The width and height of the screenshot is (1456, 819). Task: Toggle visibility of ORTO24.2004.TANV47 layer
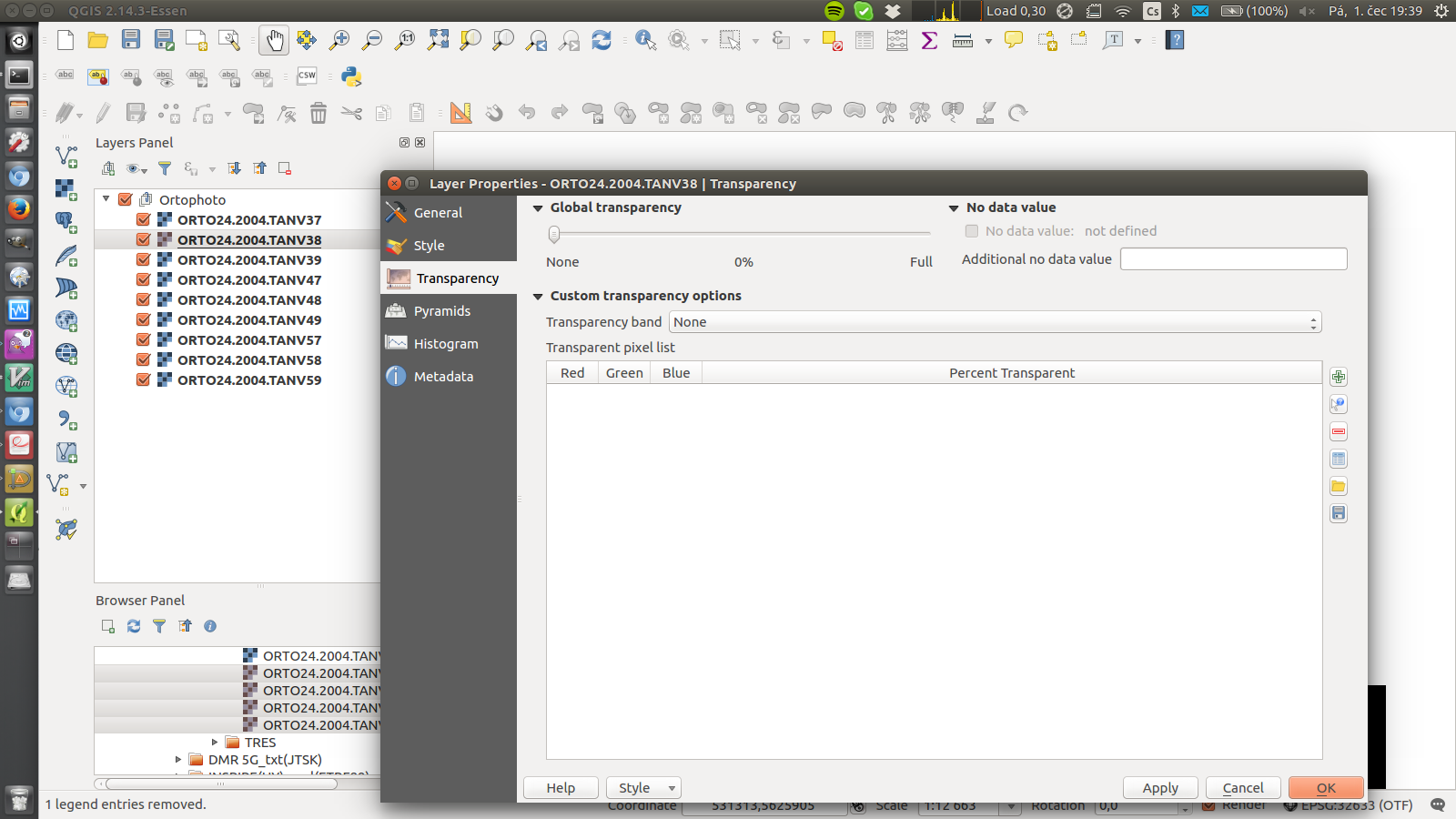pos(143,279)
